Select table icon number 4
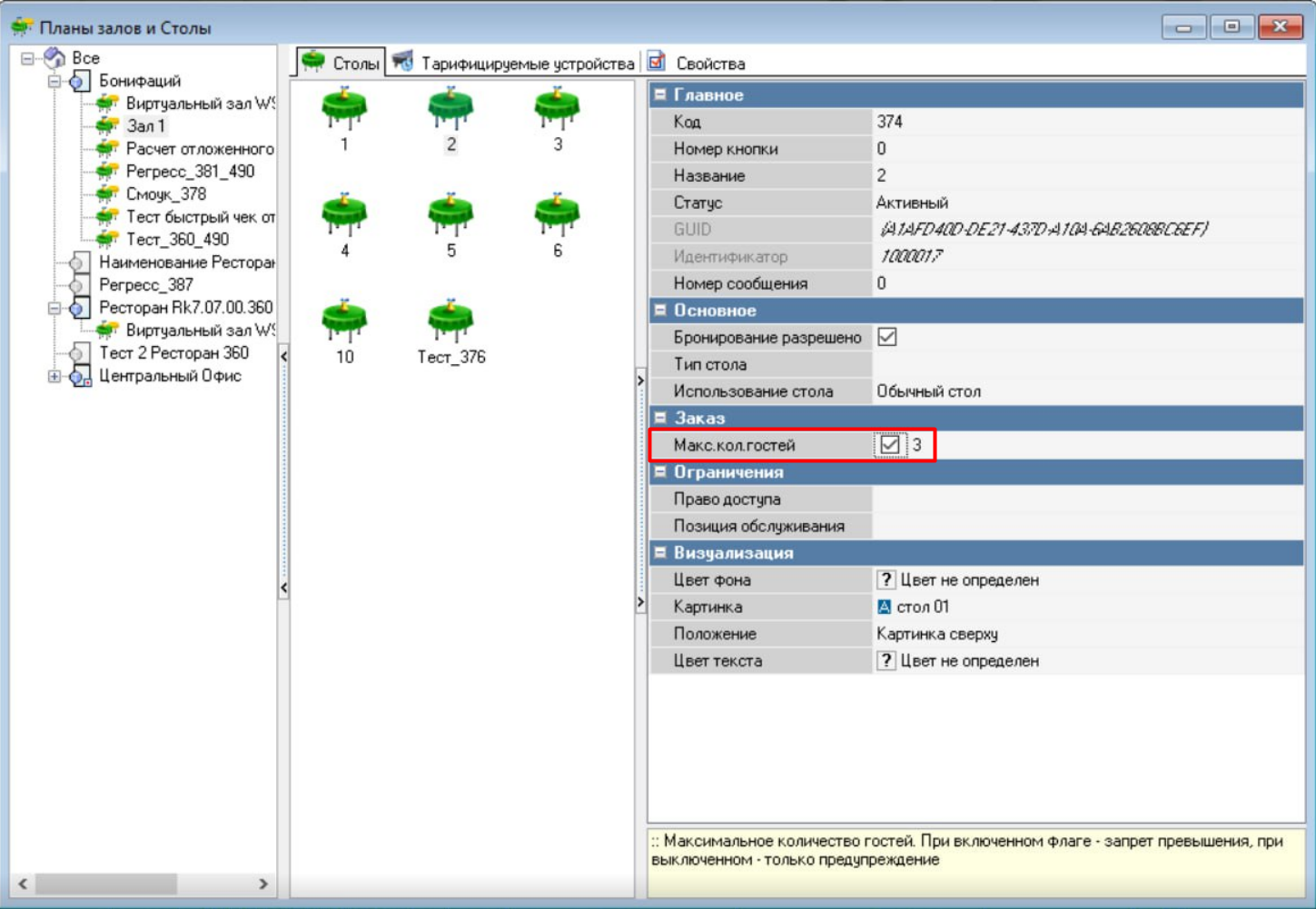The width and height of the screenshot is (1316, 909). tap(344, 215)
